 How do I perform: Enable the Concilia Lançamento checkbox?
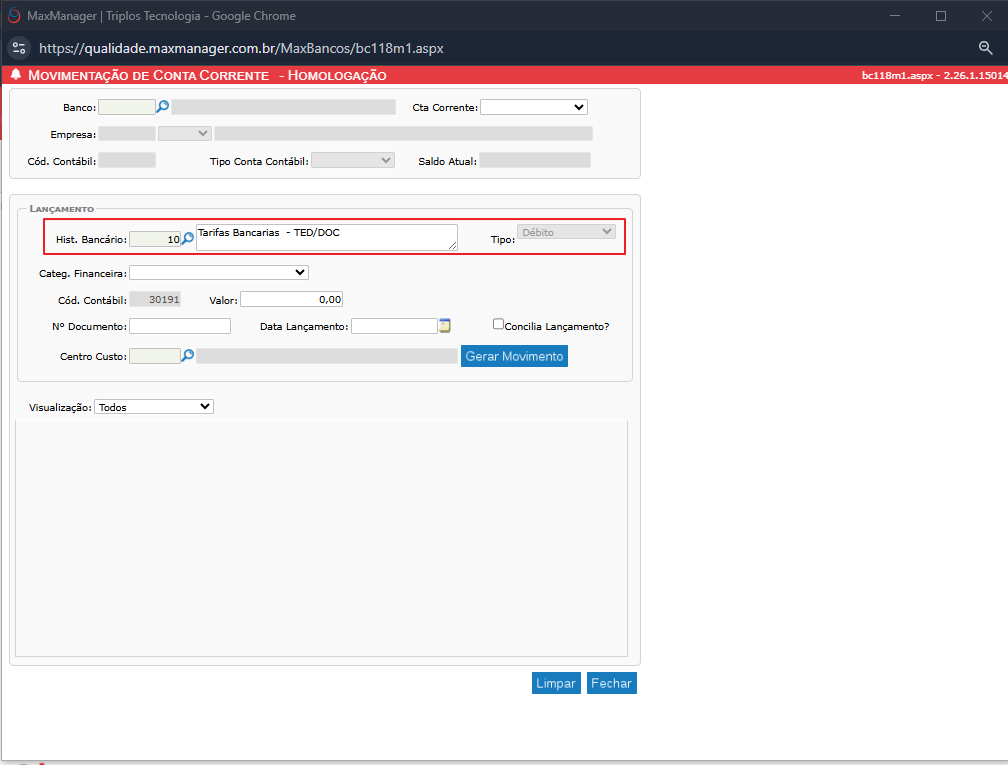498,324
